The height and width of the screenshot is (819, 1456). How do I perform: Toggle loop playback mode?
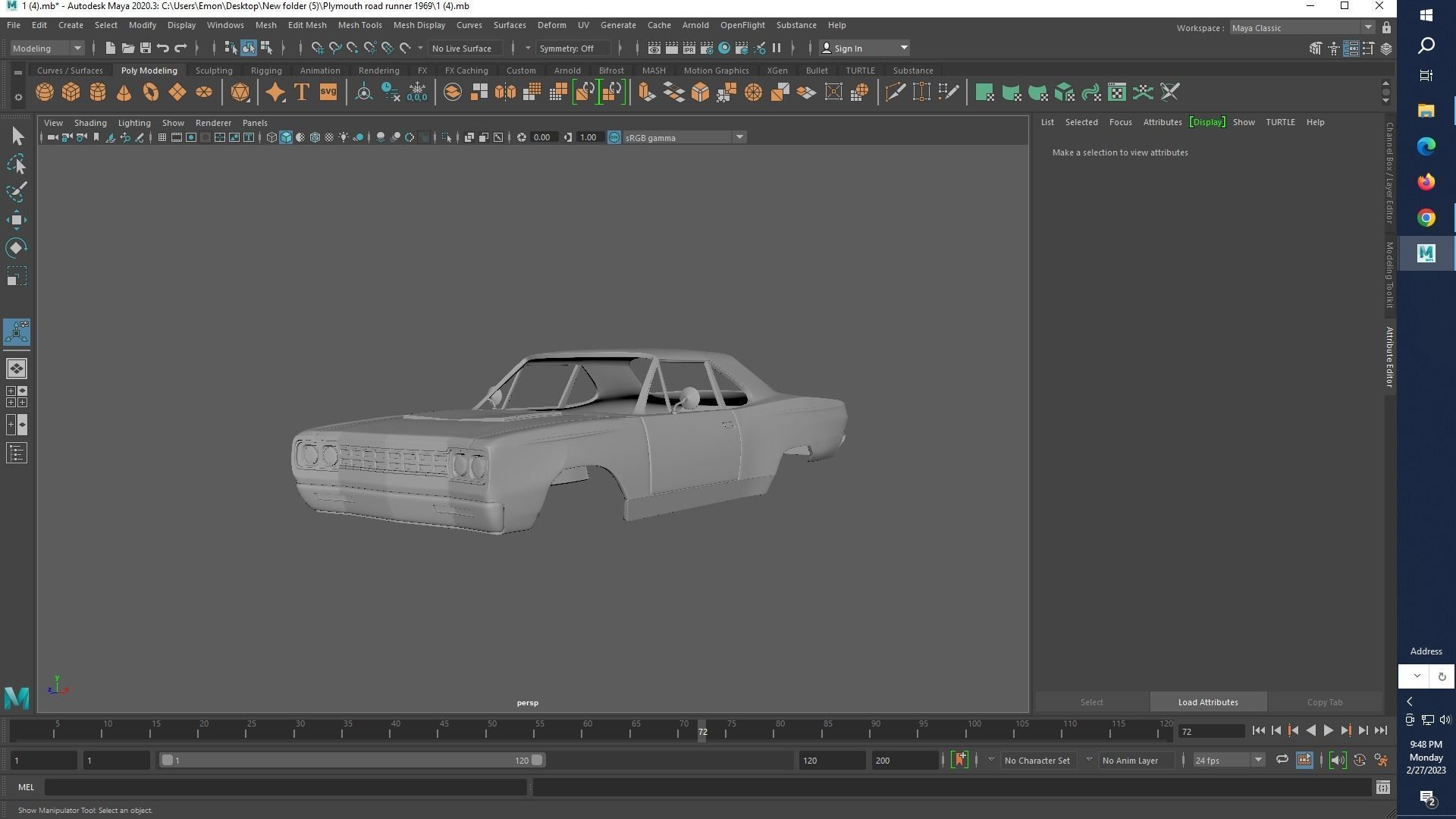[x=1282, y=760]
